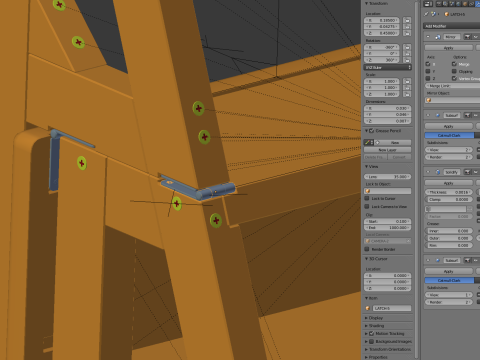Viewport: 480px width, 360px height.
Task: Lock the Location Y value
Action: click(407, 27)
